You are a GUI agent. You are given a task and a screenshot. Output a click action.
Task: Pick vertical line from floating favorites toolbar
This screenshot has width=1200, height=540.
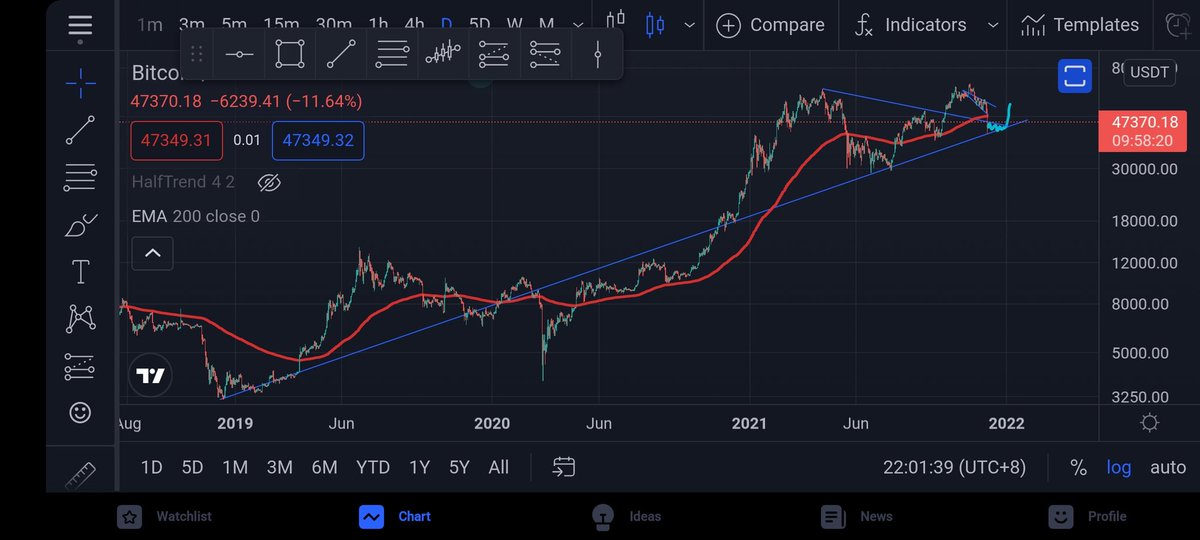tap(597, 54)
